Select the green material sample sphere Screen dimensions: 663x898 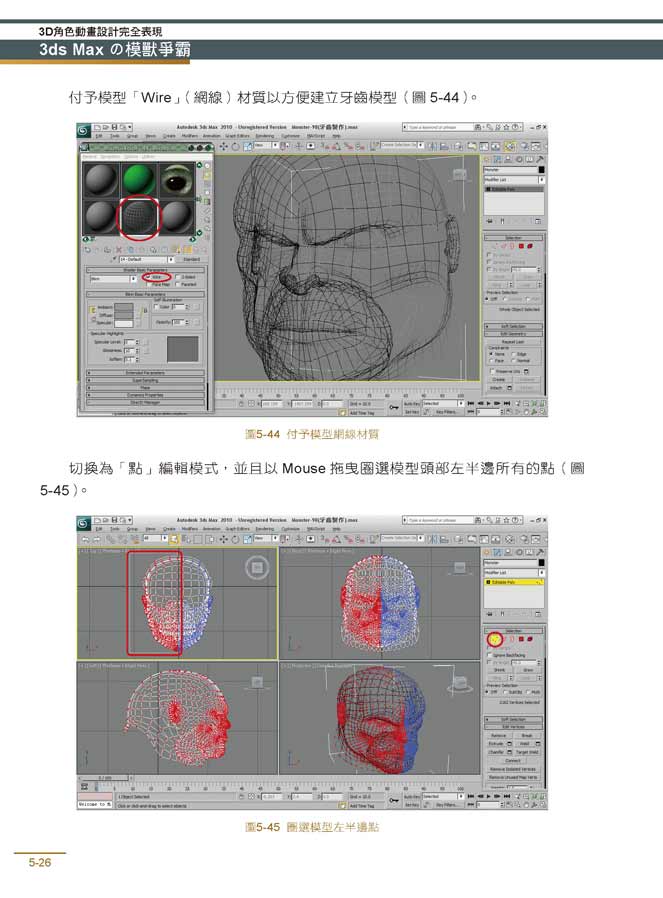click(x=139, y=180)
